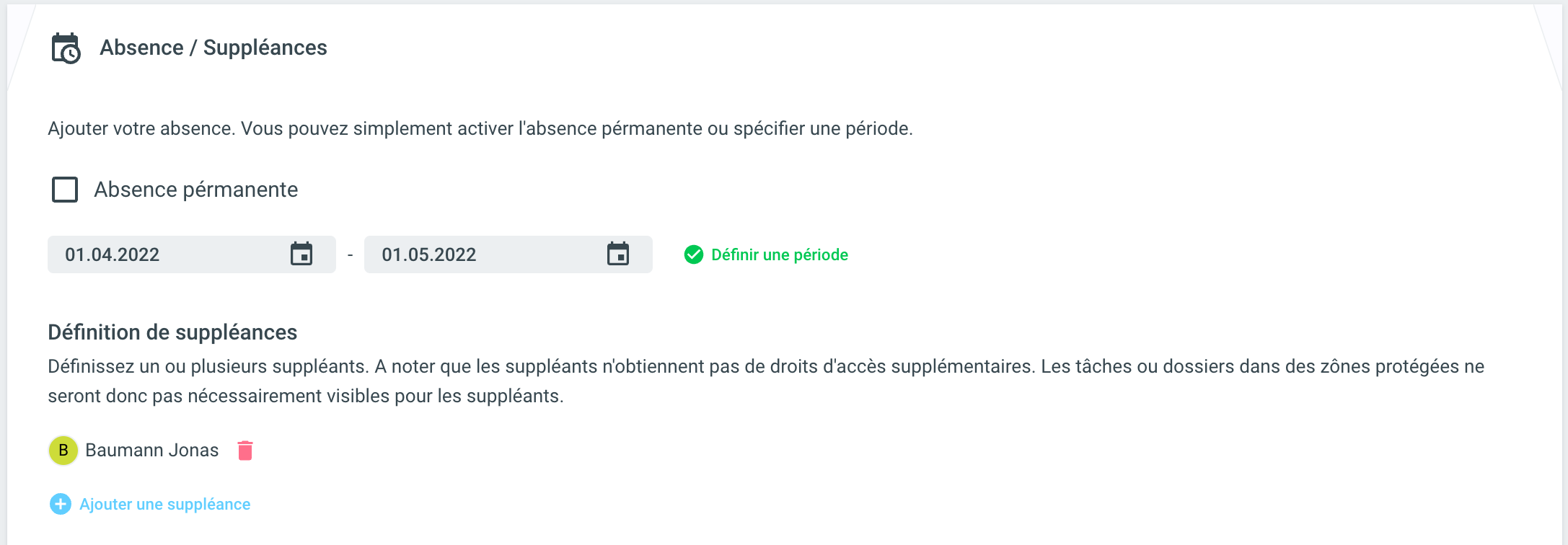The width and height of the screenshot is (1568, 545).
Task: Click the calendar-clock icon beside Absence / Suppléances
Action: (66, 48)
